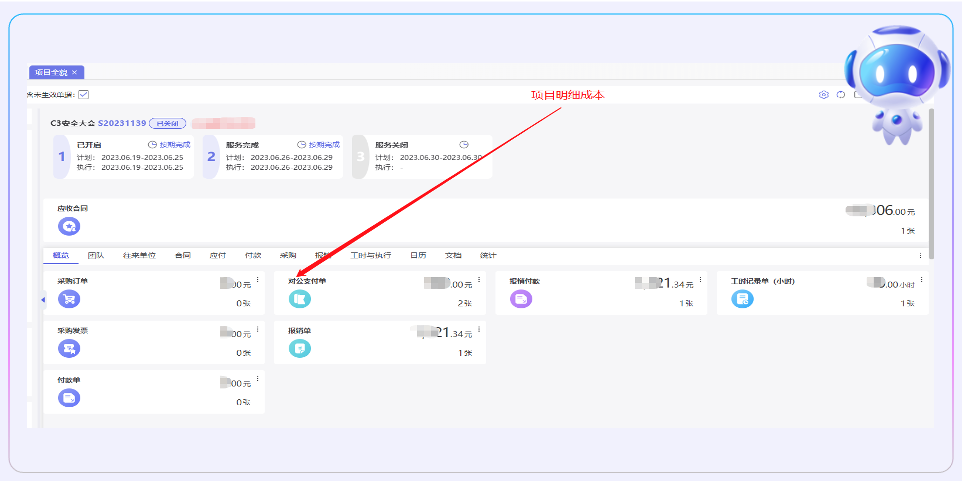Viewport: 962px width, 481px height.
Task: Toggle the checkbox next to the 项目全貌 tab
Action: [x=84, y=95]
